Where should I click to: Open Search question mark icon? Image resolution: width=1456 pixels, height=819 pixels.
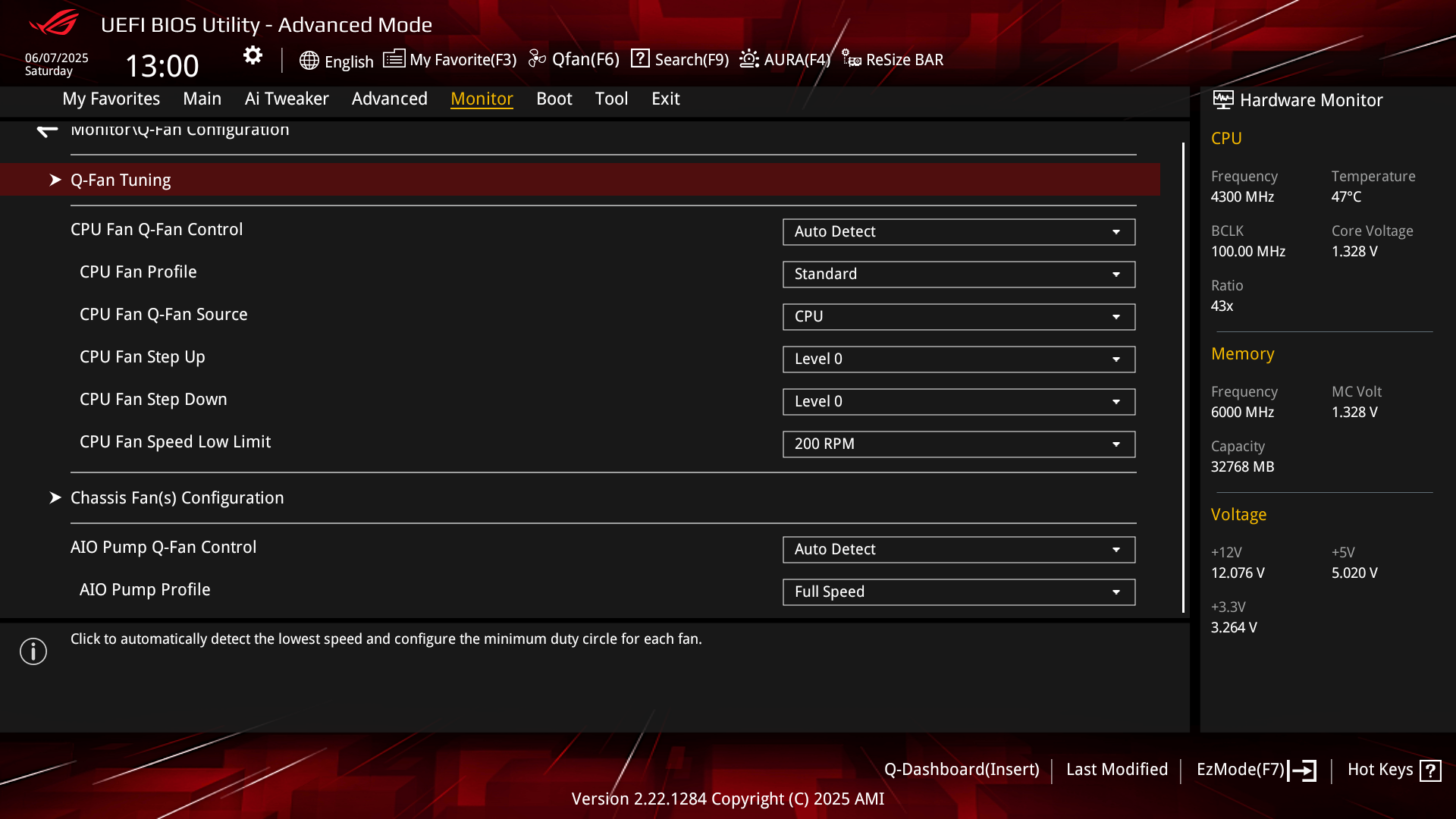(640, 58)
